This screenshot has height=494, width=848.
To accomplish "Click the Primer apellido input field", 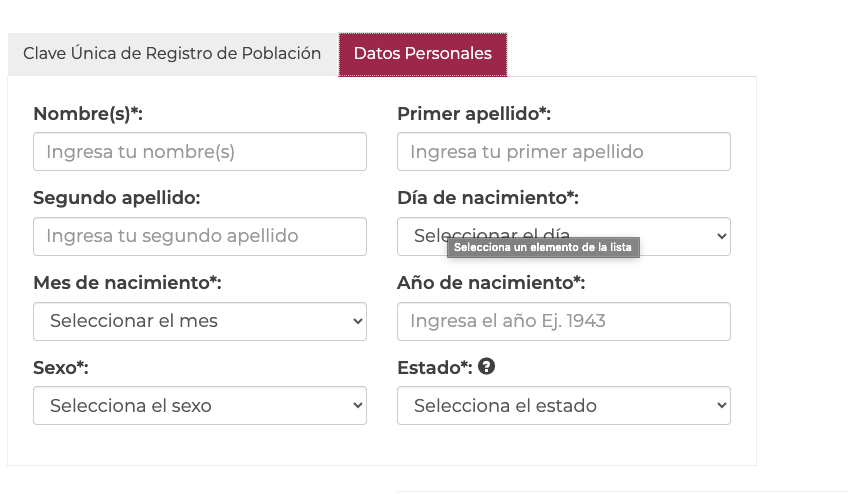I will [x=563, y=152].
